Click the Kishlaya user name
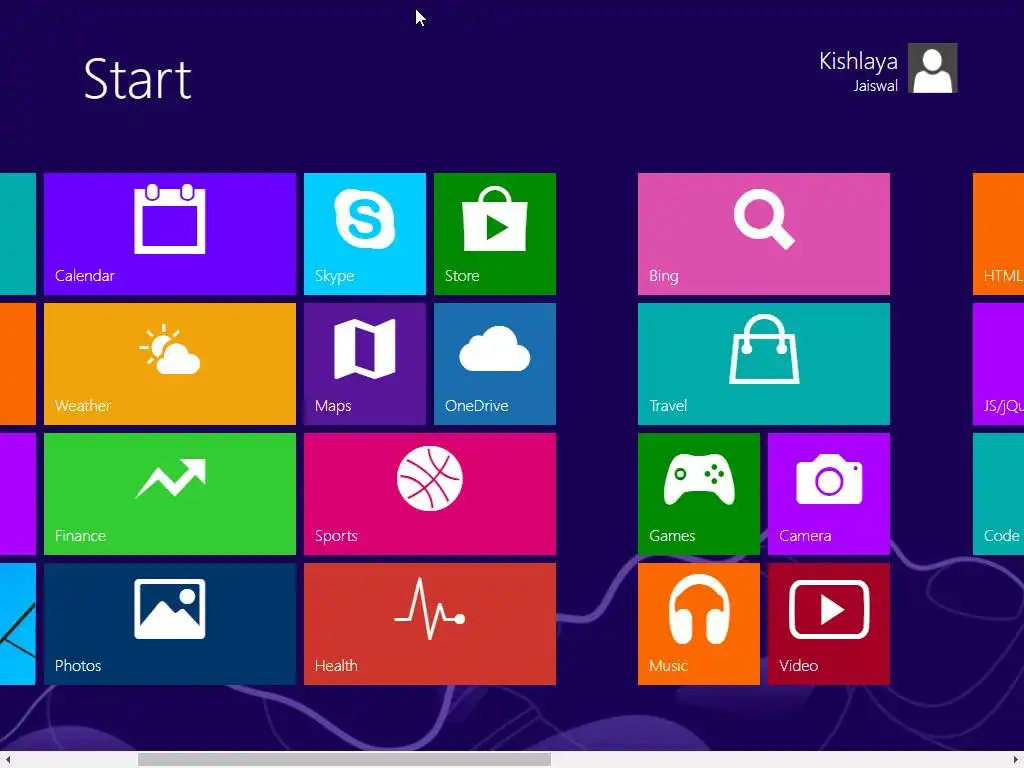This screenshot has width=1024, height=768. tap(858, 61)
